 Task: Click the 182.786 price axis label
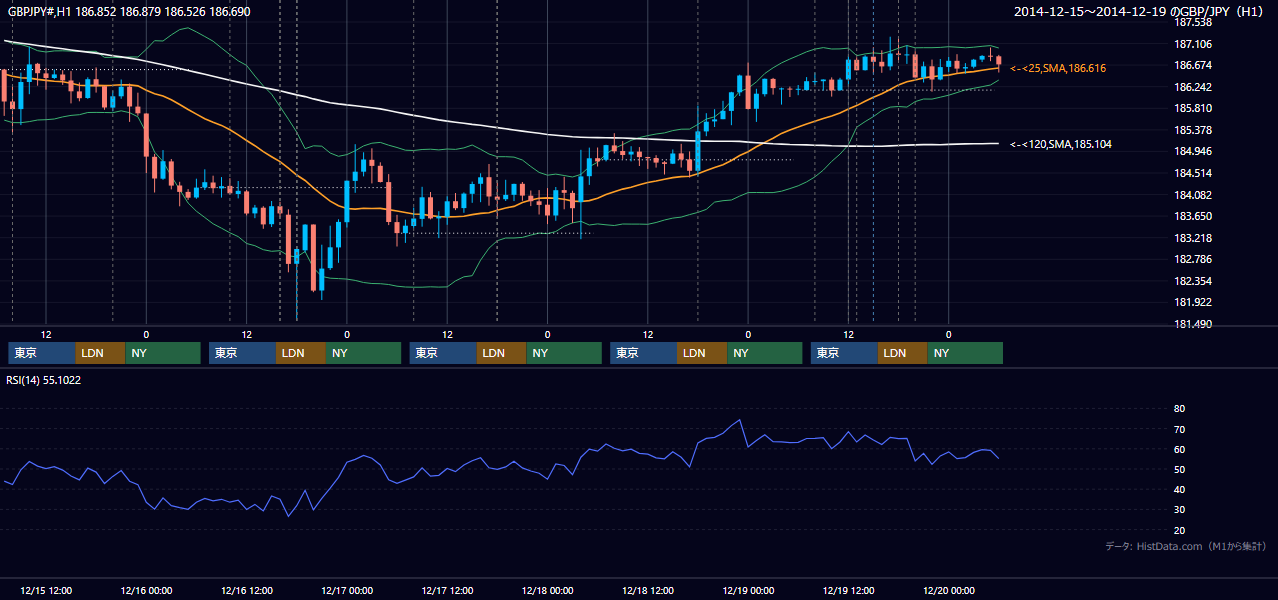pos(1193,259)
